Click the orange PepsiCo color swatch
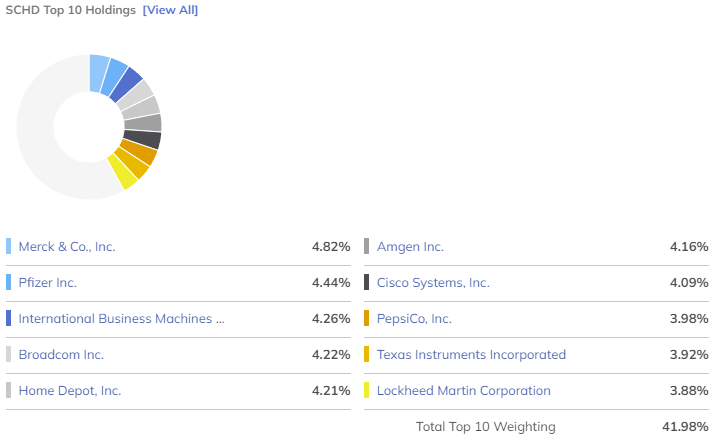 click(x=367, y=318)
